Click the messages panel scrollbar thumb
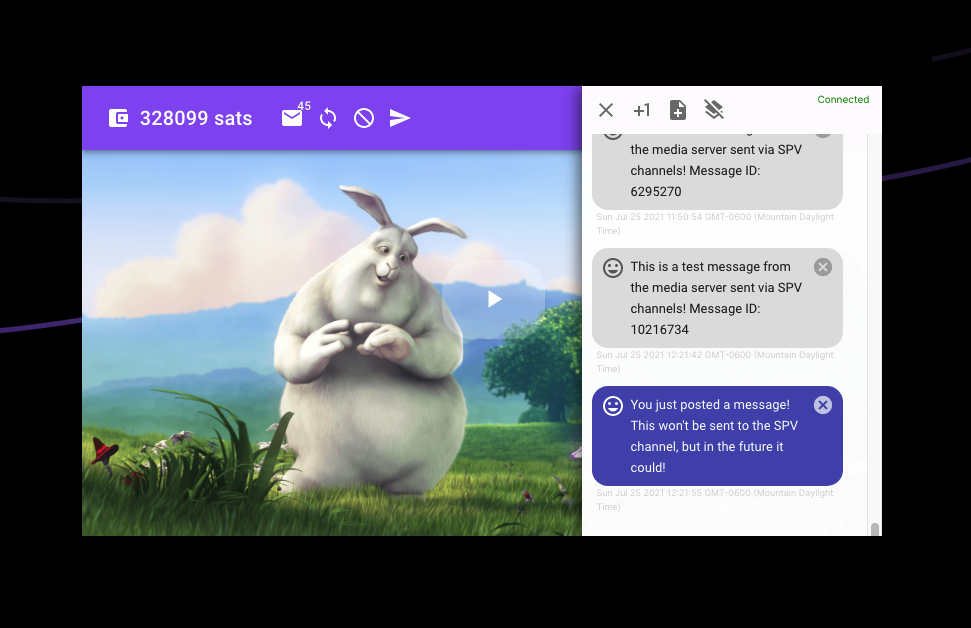The width and height of the screenshot is (971, 628). (x=875, y=530)
